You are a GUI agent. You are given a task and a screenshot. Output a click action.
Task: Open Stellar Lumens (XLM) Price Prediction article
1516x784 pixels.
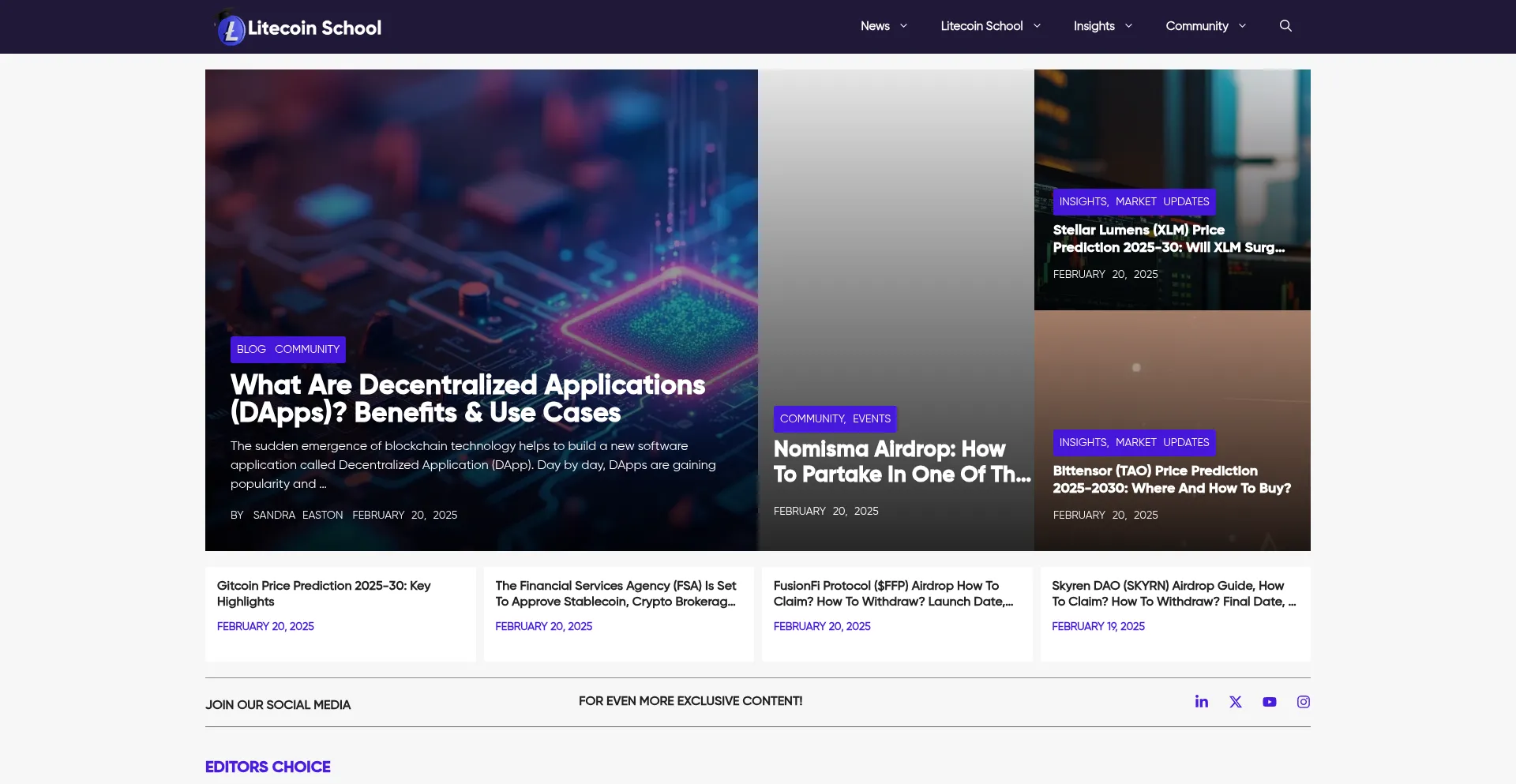coord(1169,238)
